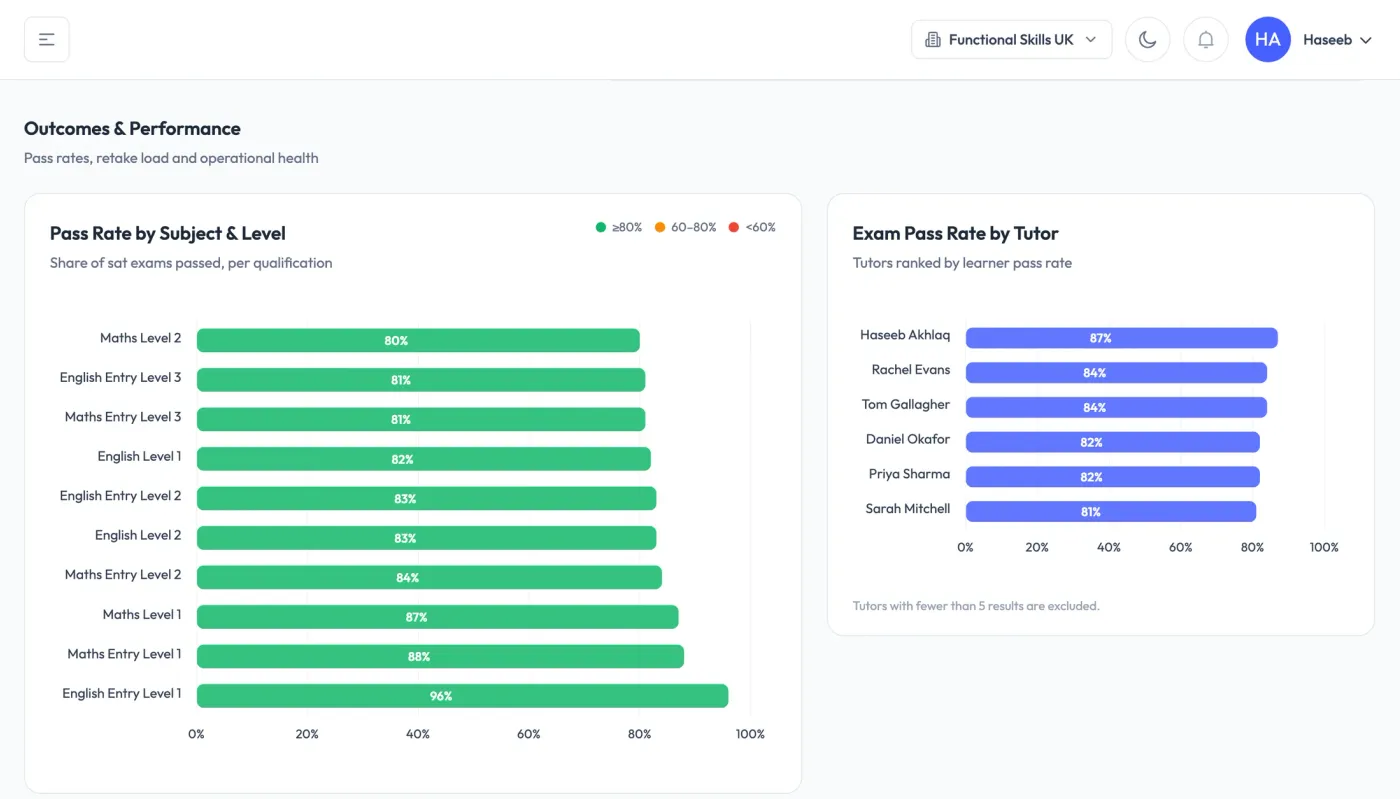Click 'Exam Pass Rate by Tutor' title
Screen dimensions: 1400x799
click(955, 233)
